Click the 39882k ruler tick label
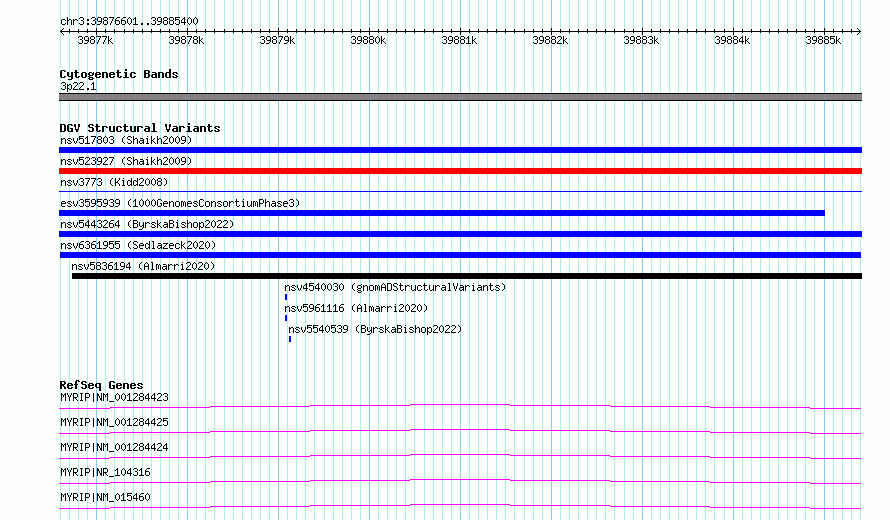This screenshot has height=520, width=890. point(550,40)
